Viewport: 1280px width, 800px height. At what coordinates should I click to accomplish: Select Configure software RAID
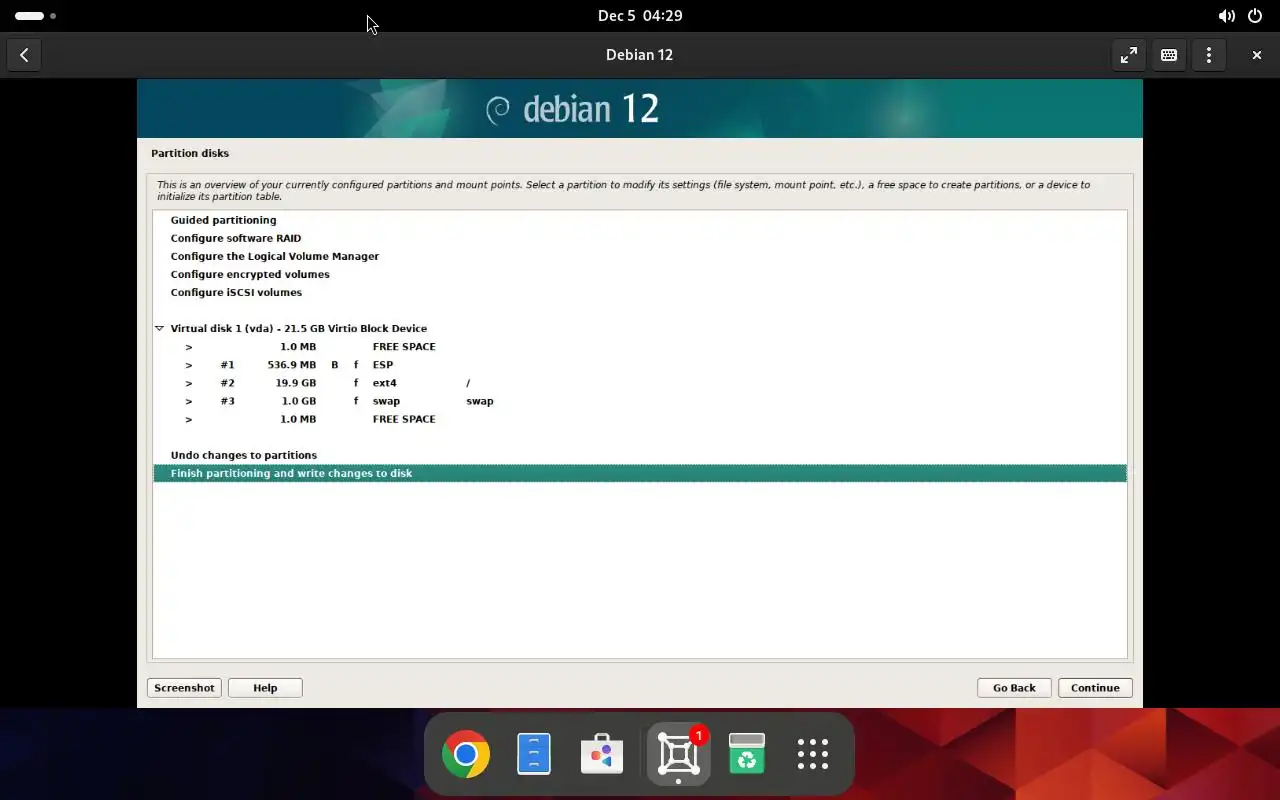640,238
